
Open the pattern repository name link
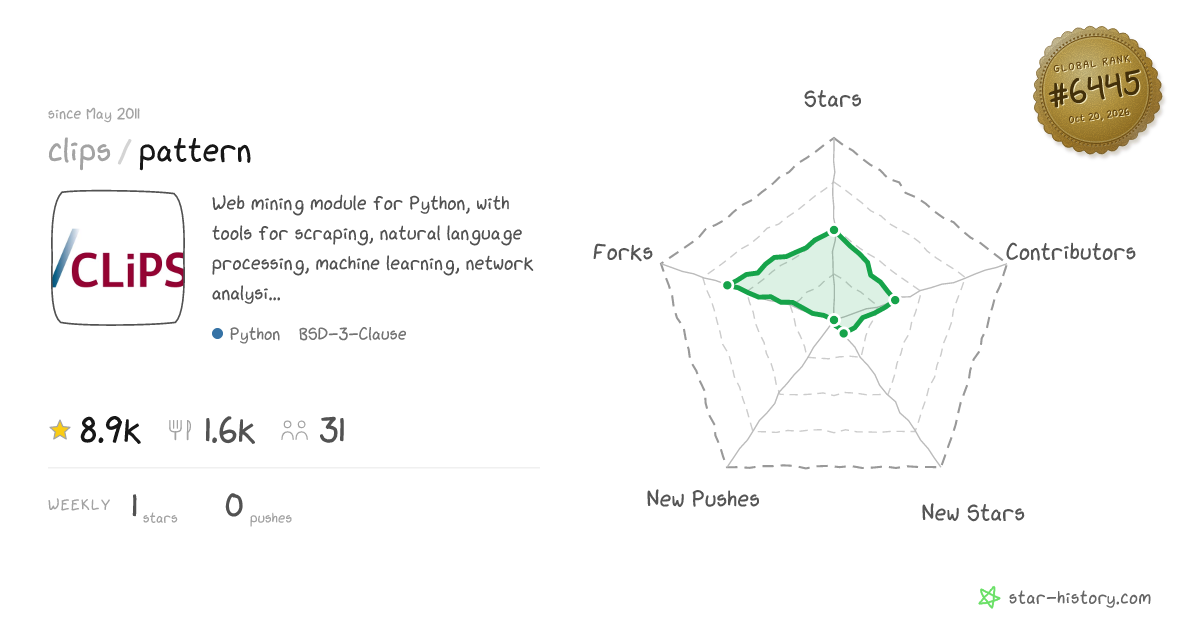(195, 152)
